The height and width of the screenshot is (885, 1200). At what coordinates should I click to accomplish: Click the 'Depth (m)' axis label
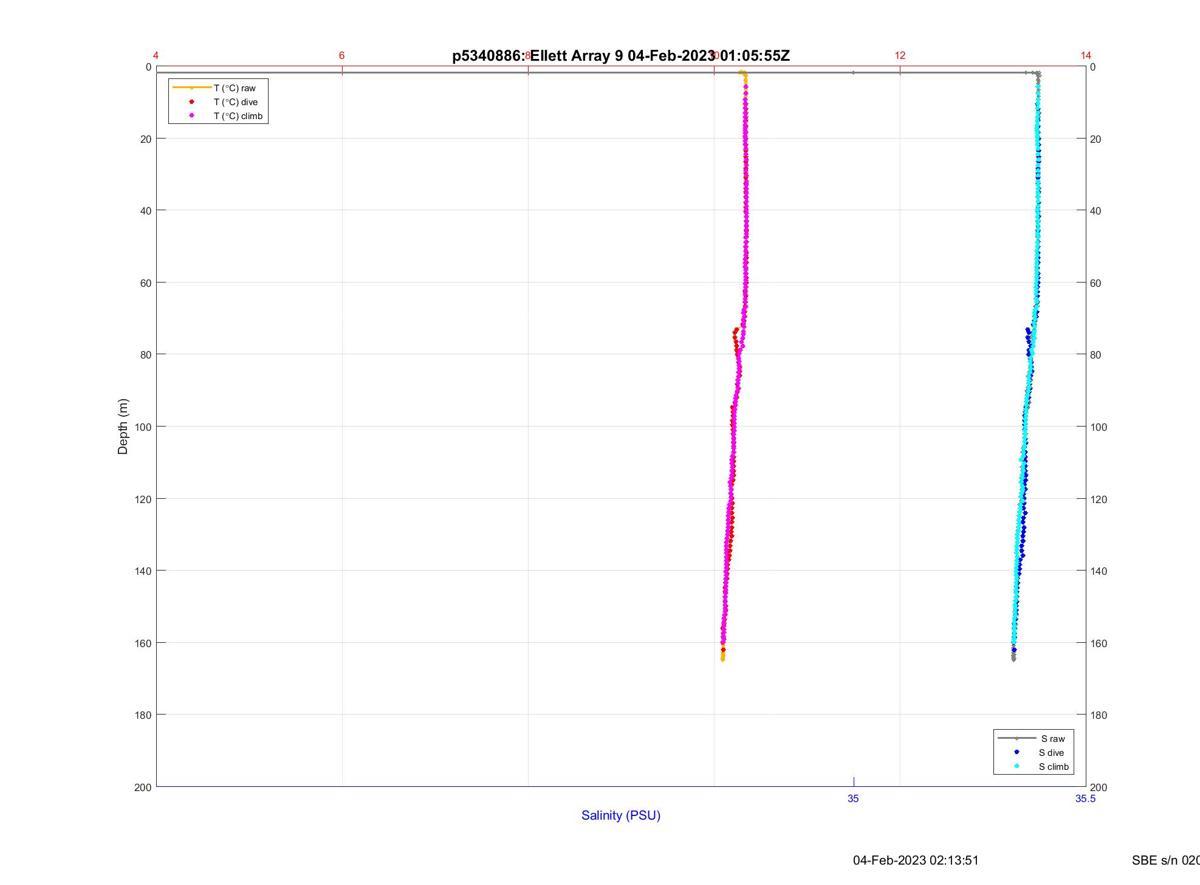point(123,426)
